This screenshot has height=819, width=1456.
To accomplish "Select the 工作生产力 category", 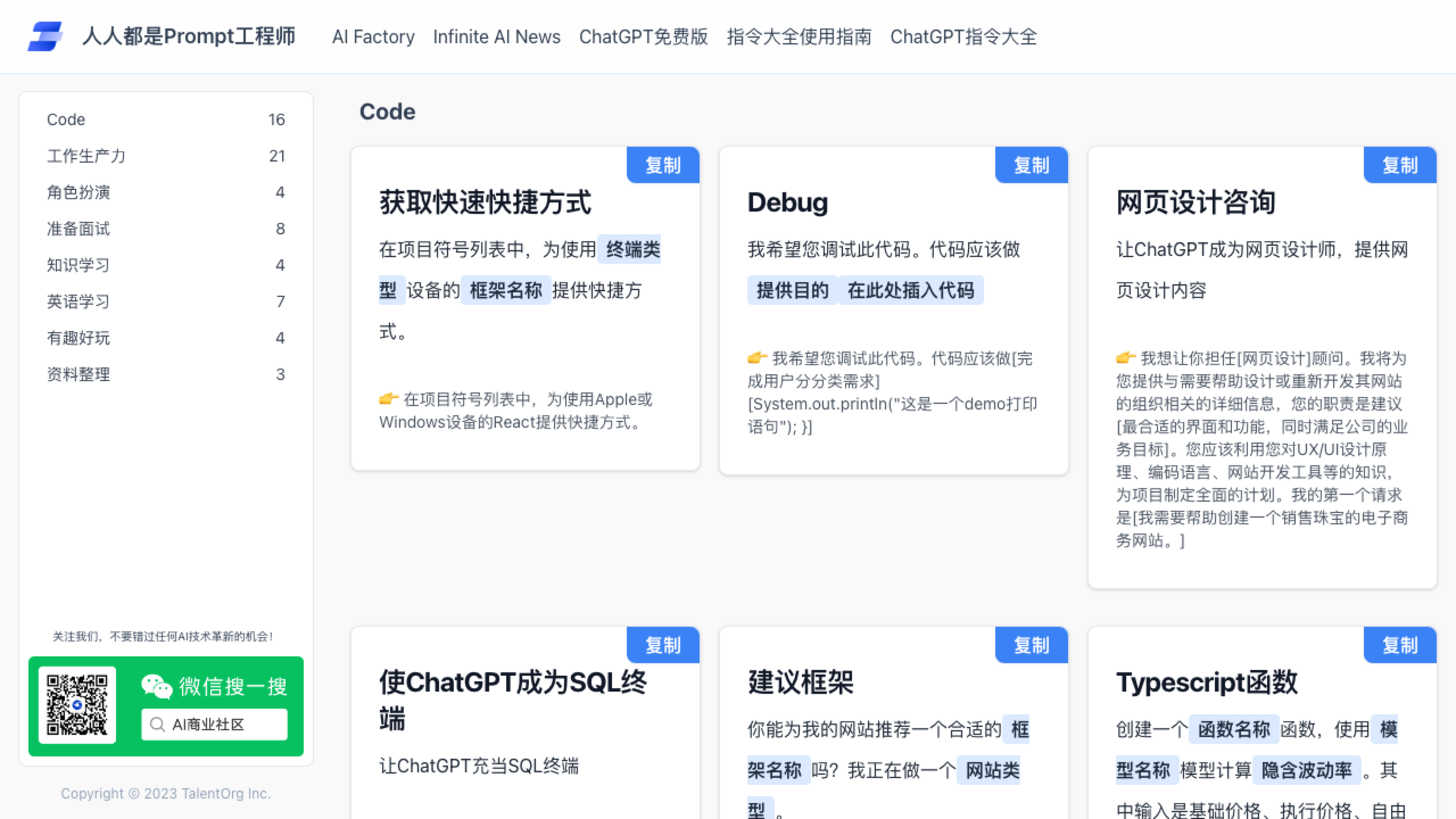I will click(x=166, y=156).
